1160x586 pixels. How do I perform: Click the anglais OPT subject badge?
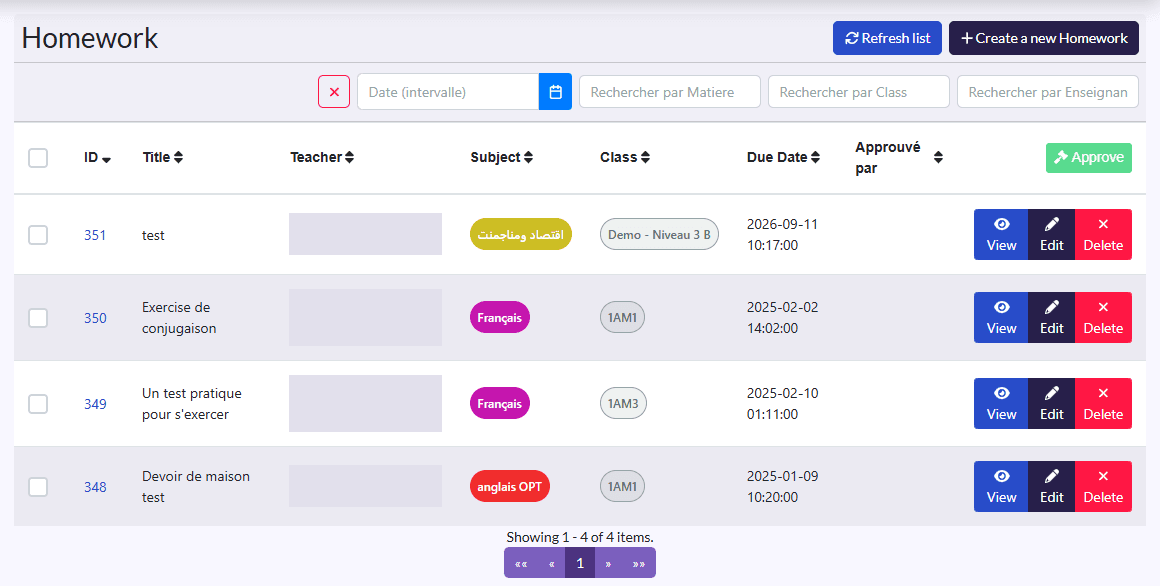[510, 486]
